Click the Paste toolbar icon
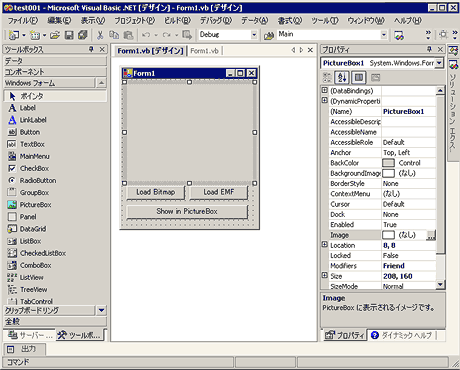The height and width of the screenshot is (370, 460). [128, 35]
